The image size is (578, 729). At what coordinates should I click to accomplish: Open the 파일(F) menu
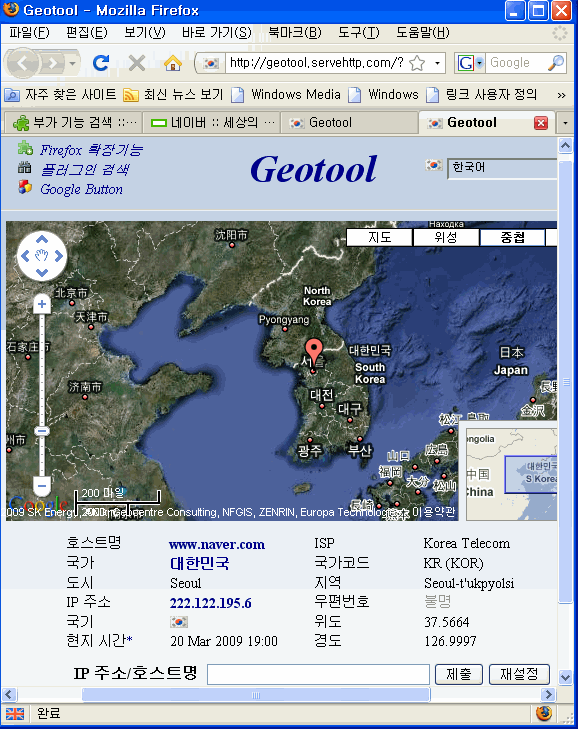click(29, 33)
